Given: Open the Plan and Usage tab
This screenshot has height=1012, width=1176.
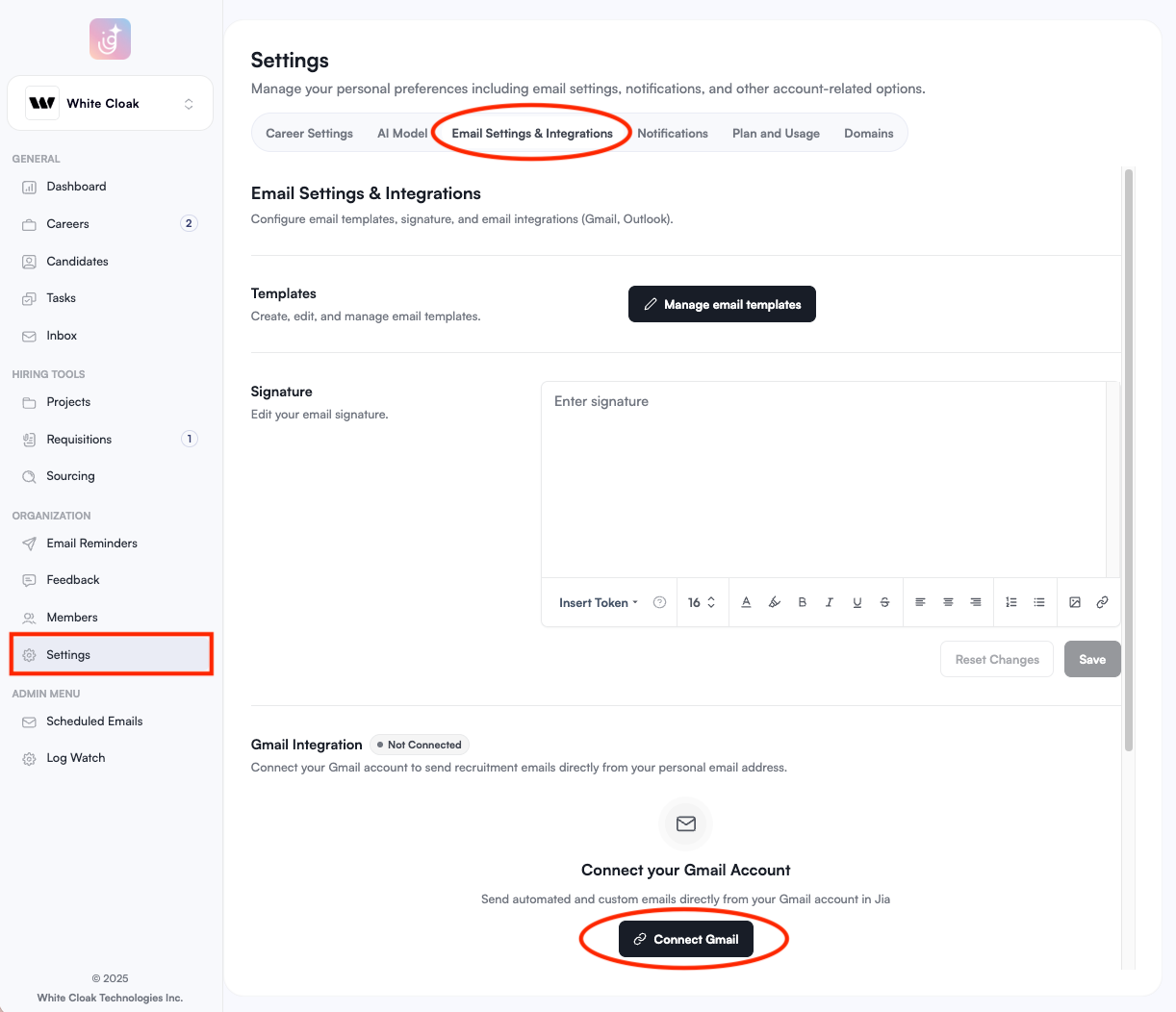Looking at the screenshot, I should tap(776, 133).
